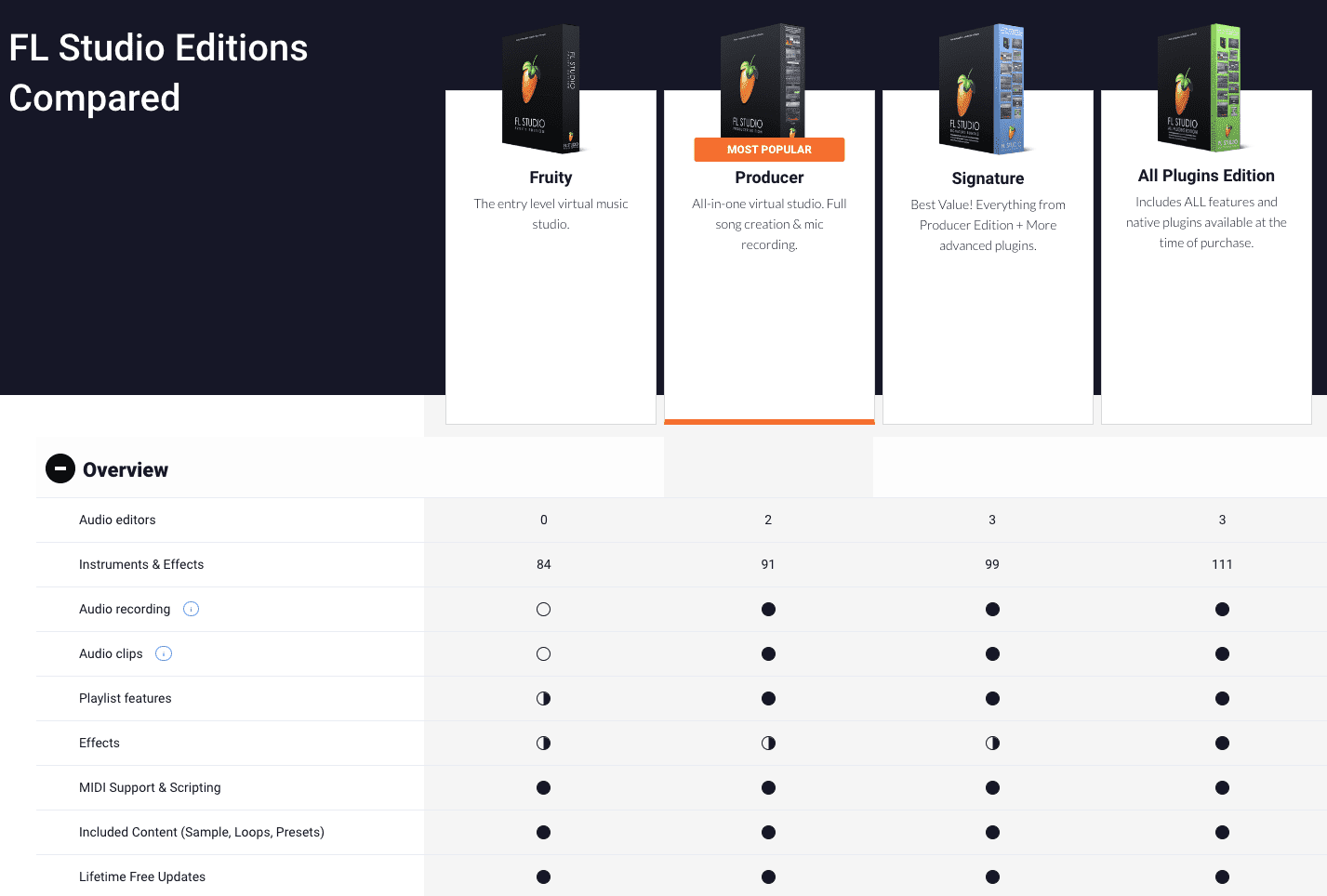Viewport: 1327px width, 896px height.
Task: Click the info icon beside Audio clips
Action: point(164,654)
